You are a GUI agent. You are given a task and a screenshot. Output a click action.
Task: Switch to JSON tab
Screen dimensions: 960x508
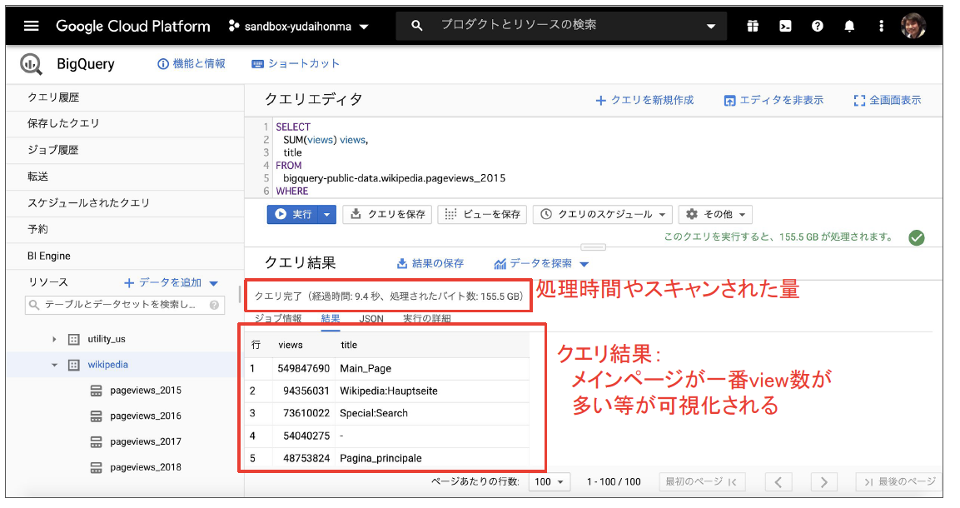tap(371, 319)
